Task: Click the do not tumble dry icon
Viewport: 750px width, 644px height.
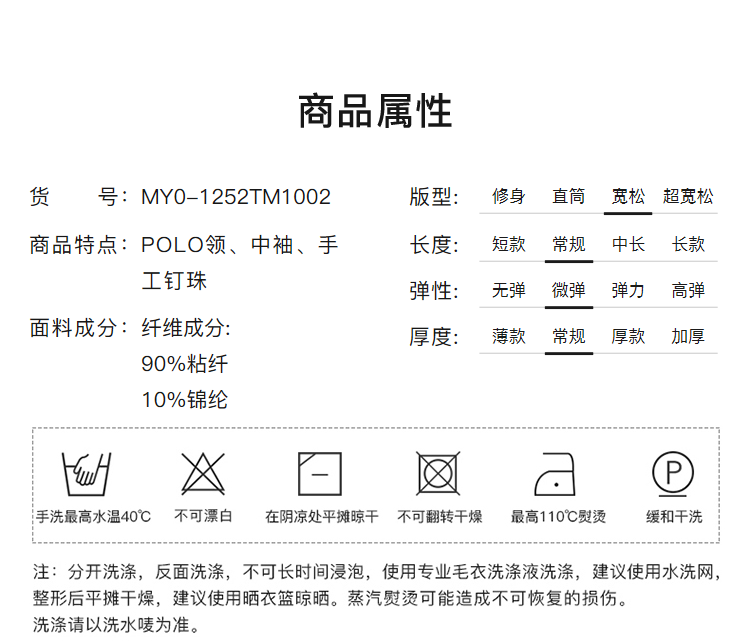Action: pyautogui.click(x=438, y=473)
